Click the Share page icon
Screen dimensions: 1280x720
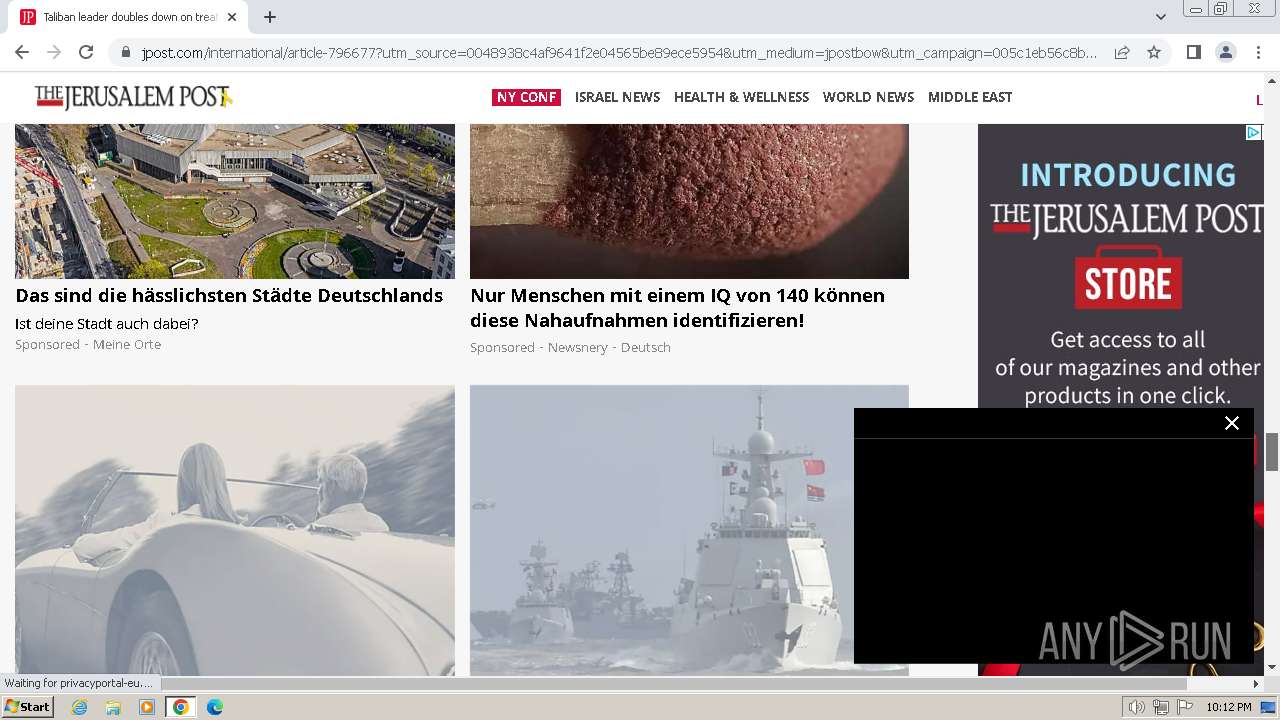1122,52
